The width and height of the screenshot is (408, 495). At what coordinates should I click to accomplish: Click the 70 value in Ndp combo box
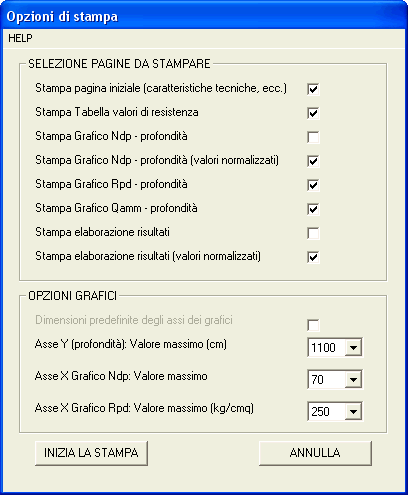(326, 380)
